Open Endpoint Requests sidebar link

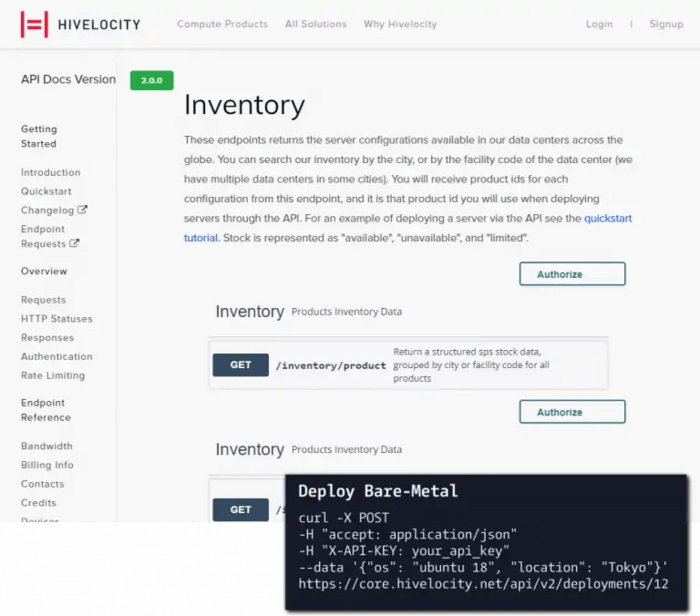(x=43, y=236)
